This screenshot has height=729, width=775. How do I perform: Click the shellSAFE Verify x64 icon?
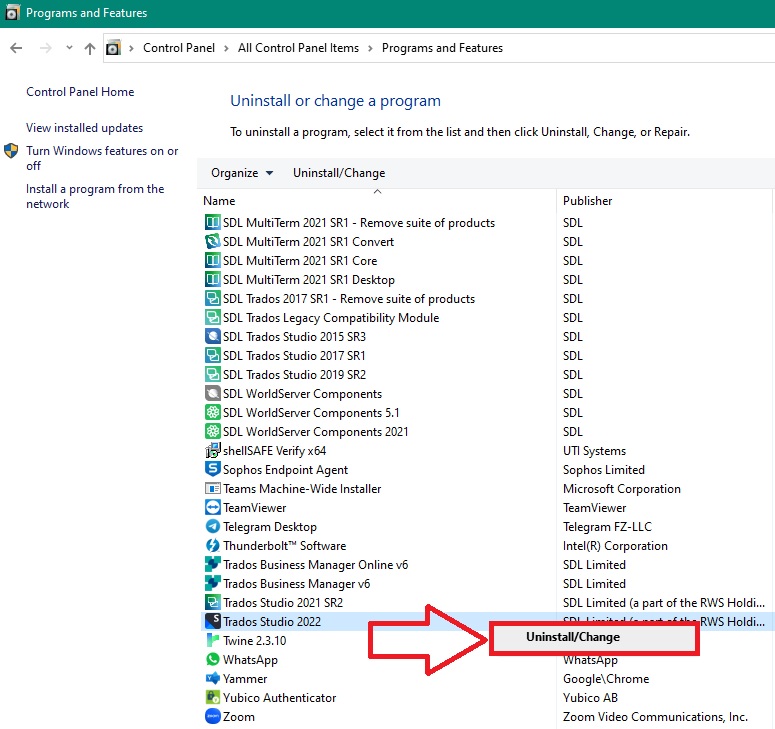213,450
